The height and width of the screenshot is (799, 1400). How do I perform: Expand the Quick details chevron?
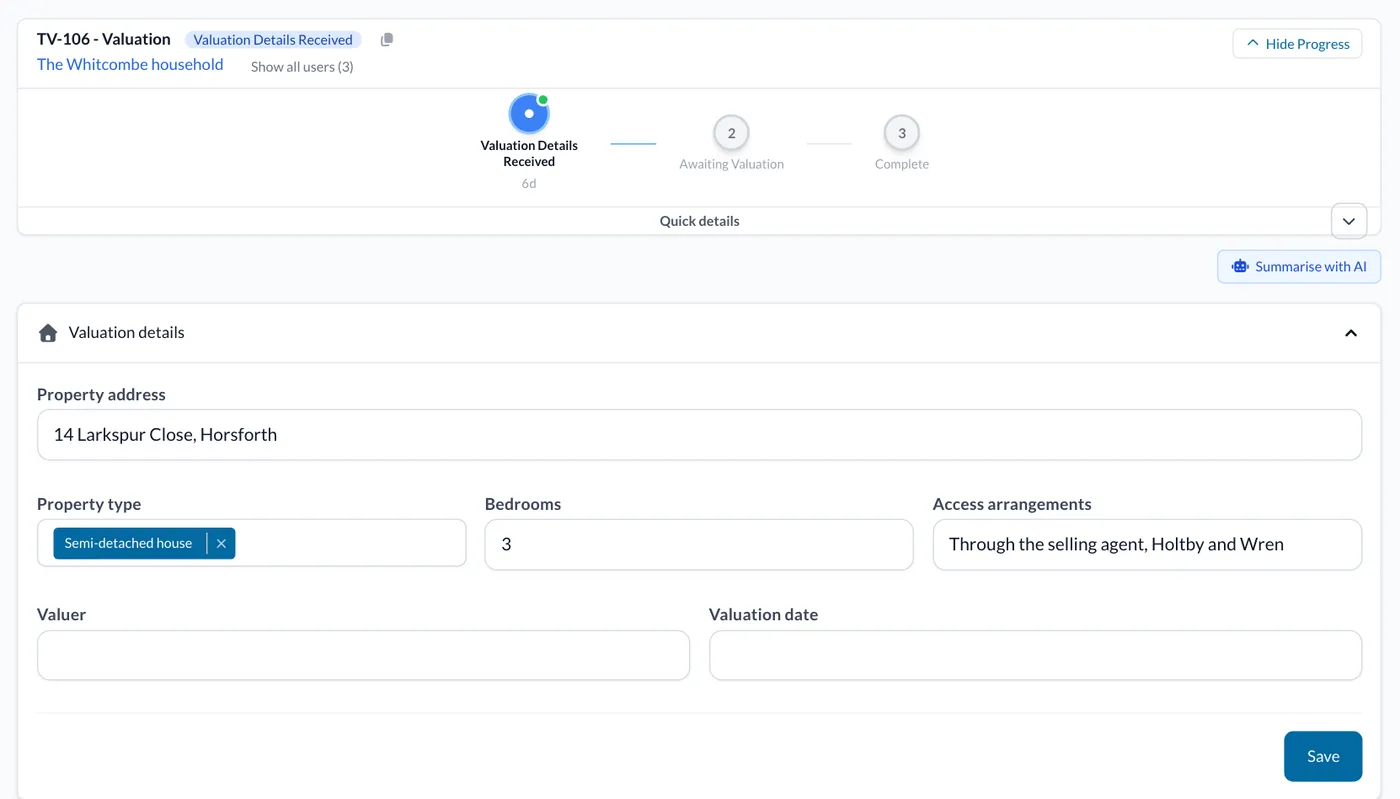[x=1349, y=221]
